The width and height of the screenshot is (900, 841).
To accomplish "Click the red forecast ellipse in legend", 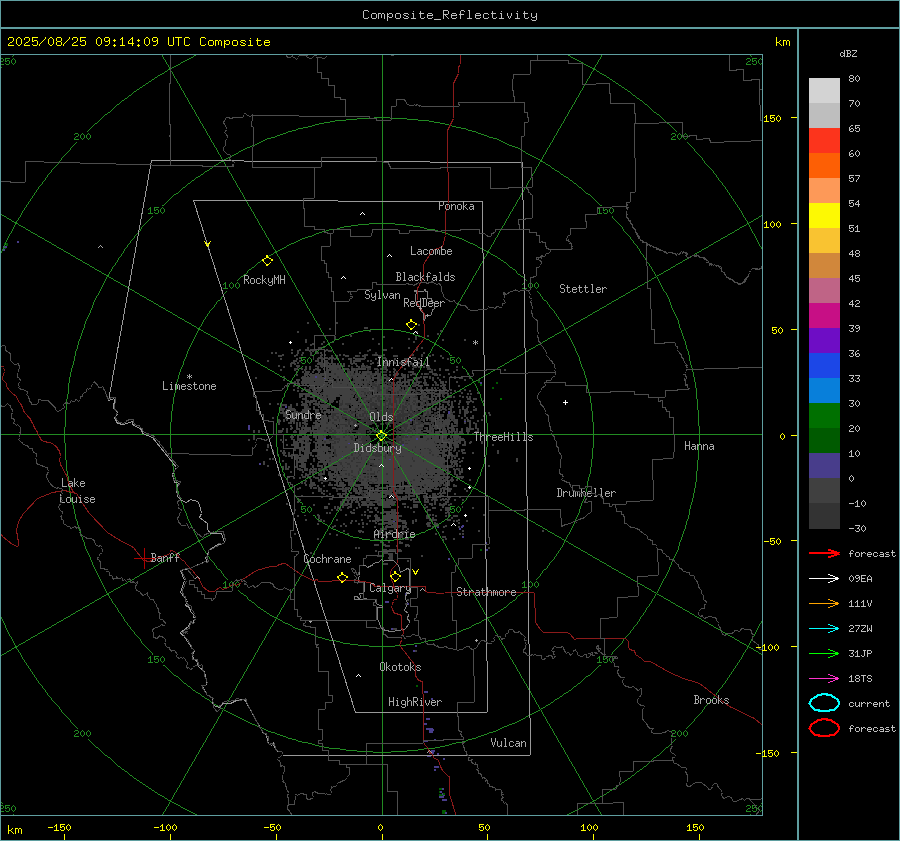I will (824, 728).
